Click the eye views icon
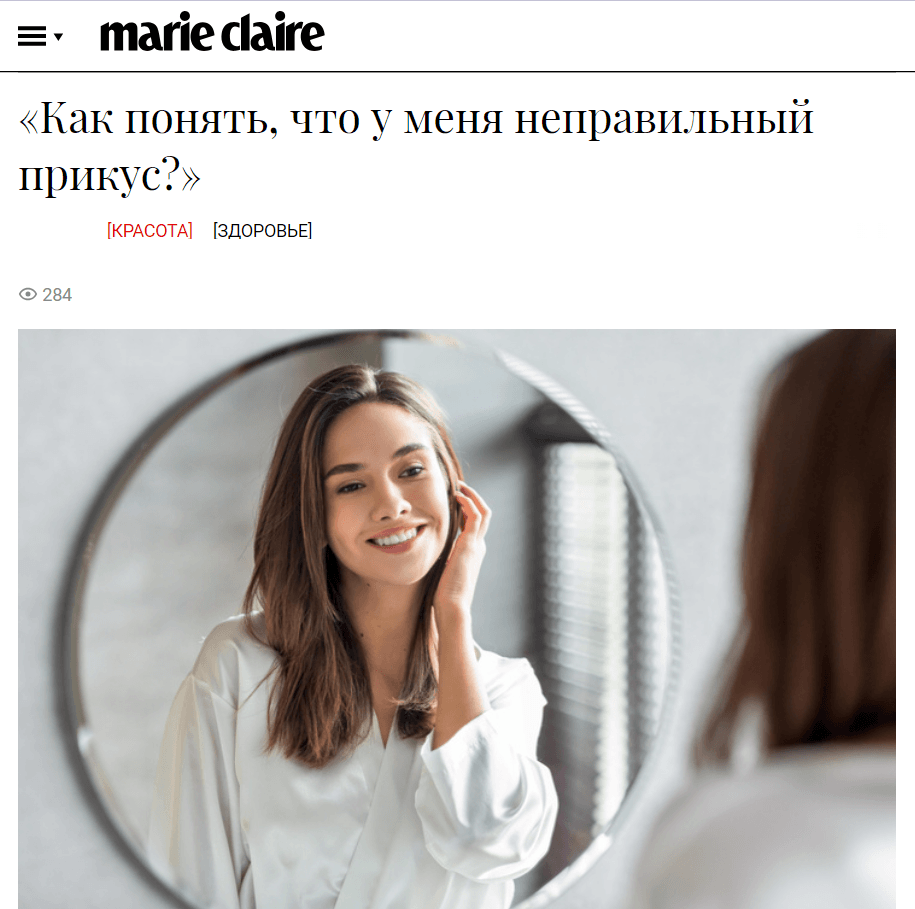915x909 pixels. pyautogui.click(x=27, y=294)
